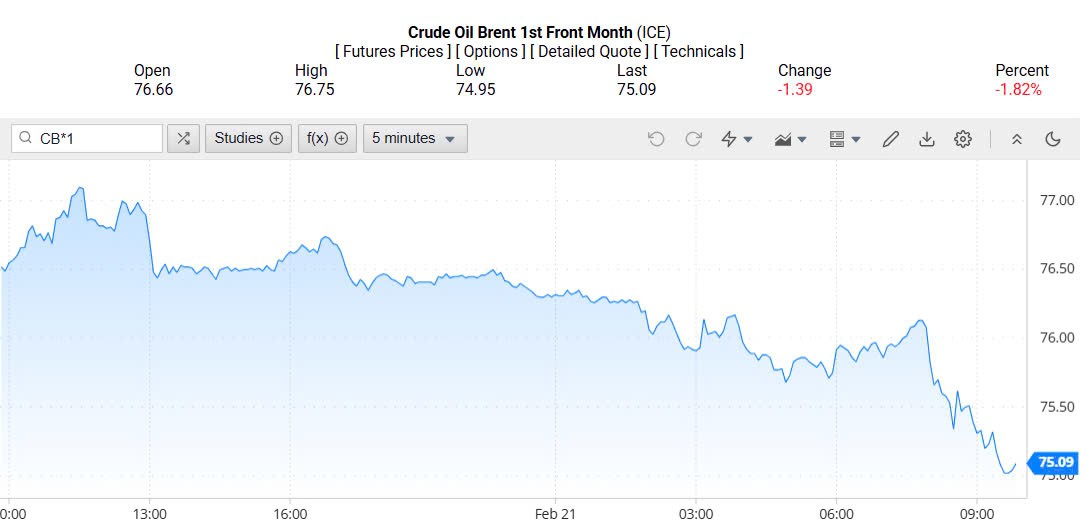Viewport: 1087px width, 526px height.
Task: Open the 5 minutes interval dropdown
Action: pyautogui.click(x=414, y=139)
